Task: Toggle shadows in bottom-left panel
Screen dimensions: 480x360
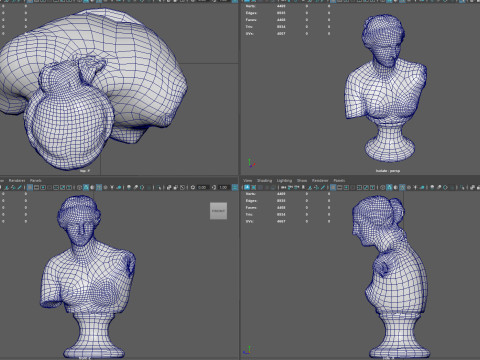Action: tap(119, 187)
